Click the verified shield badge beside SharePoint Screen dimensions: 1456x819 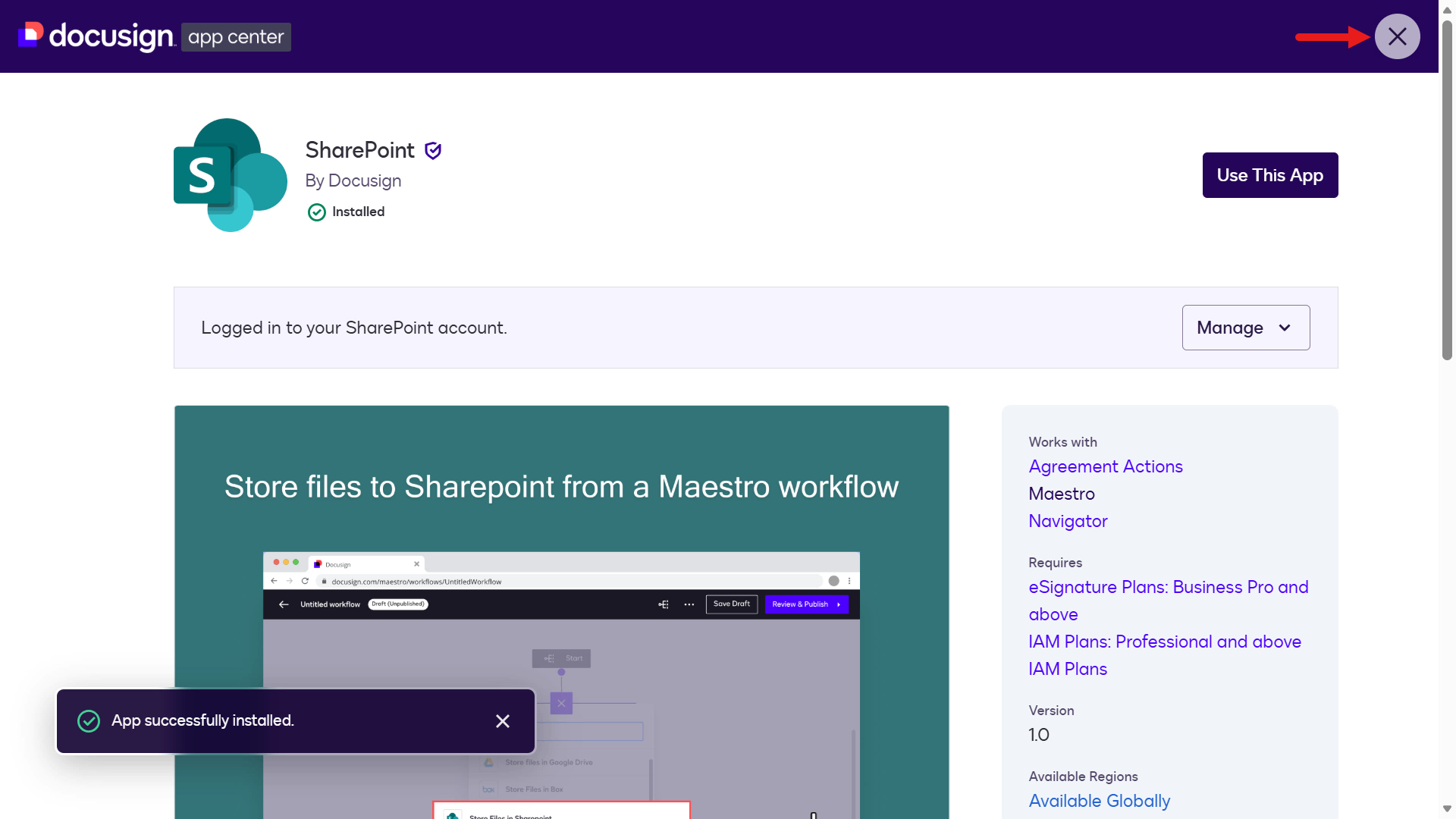[x=433, y=151]
